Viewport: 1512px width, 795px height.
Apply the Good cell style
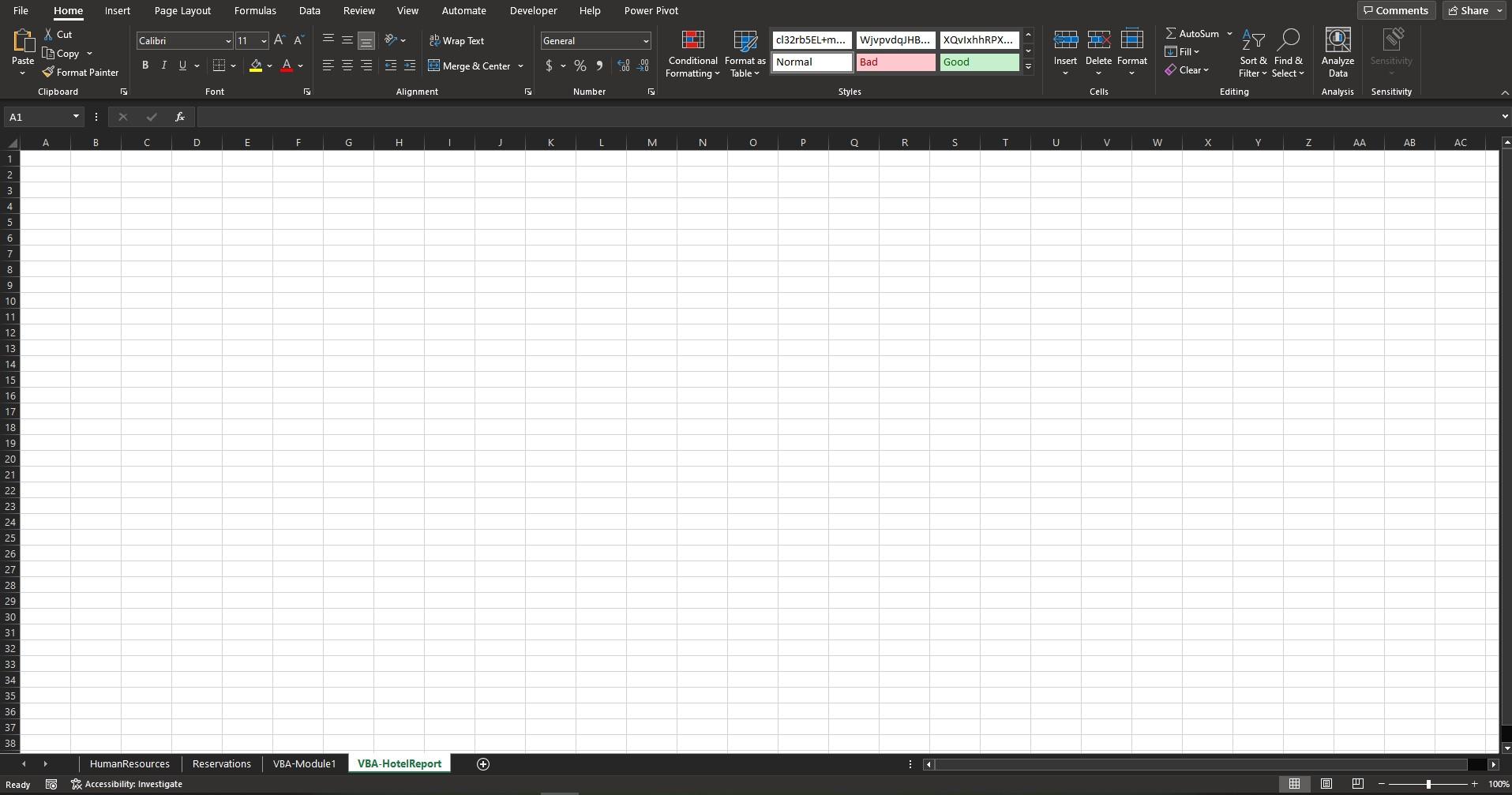(979, 62)
